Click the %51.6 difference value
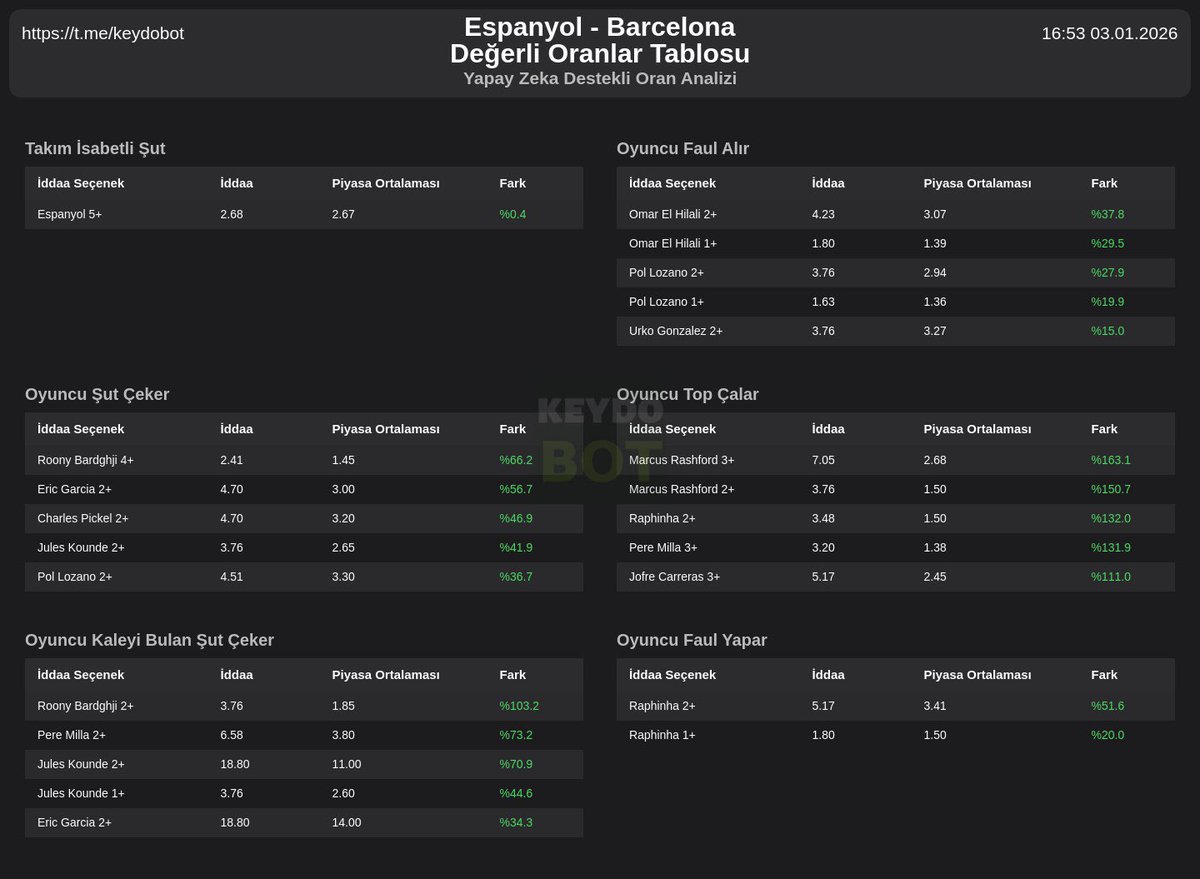The height and width of the screenshot is (879, 1200). (x=1107, y=706)
